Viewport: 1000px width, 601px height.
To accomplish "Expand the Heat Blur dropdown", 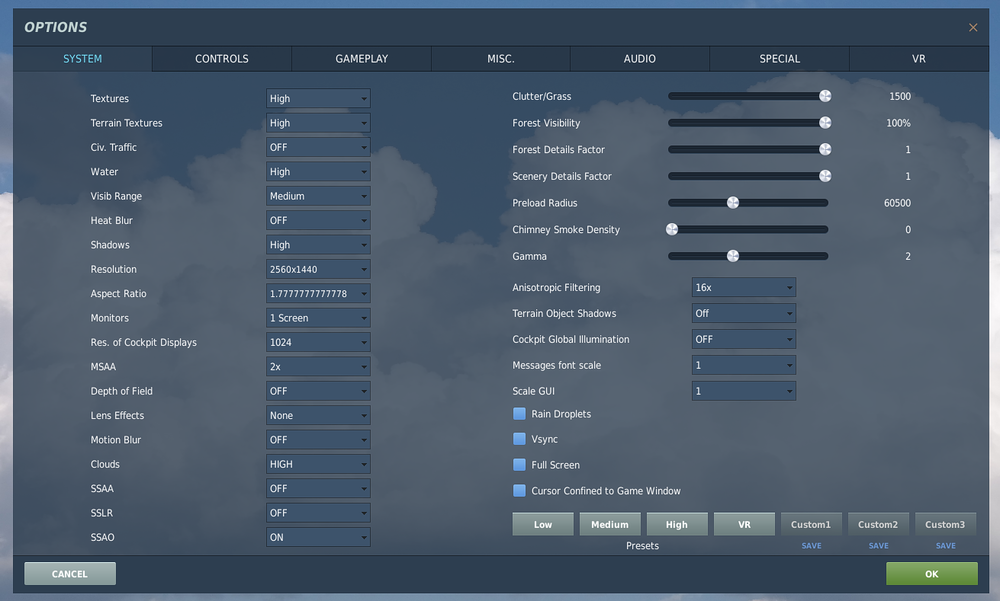I will (x=318, y=220).
